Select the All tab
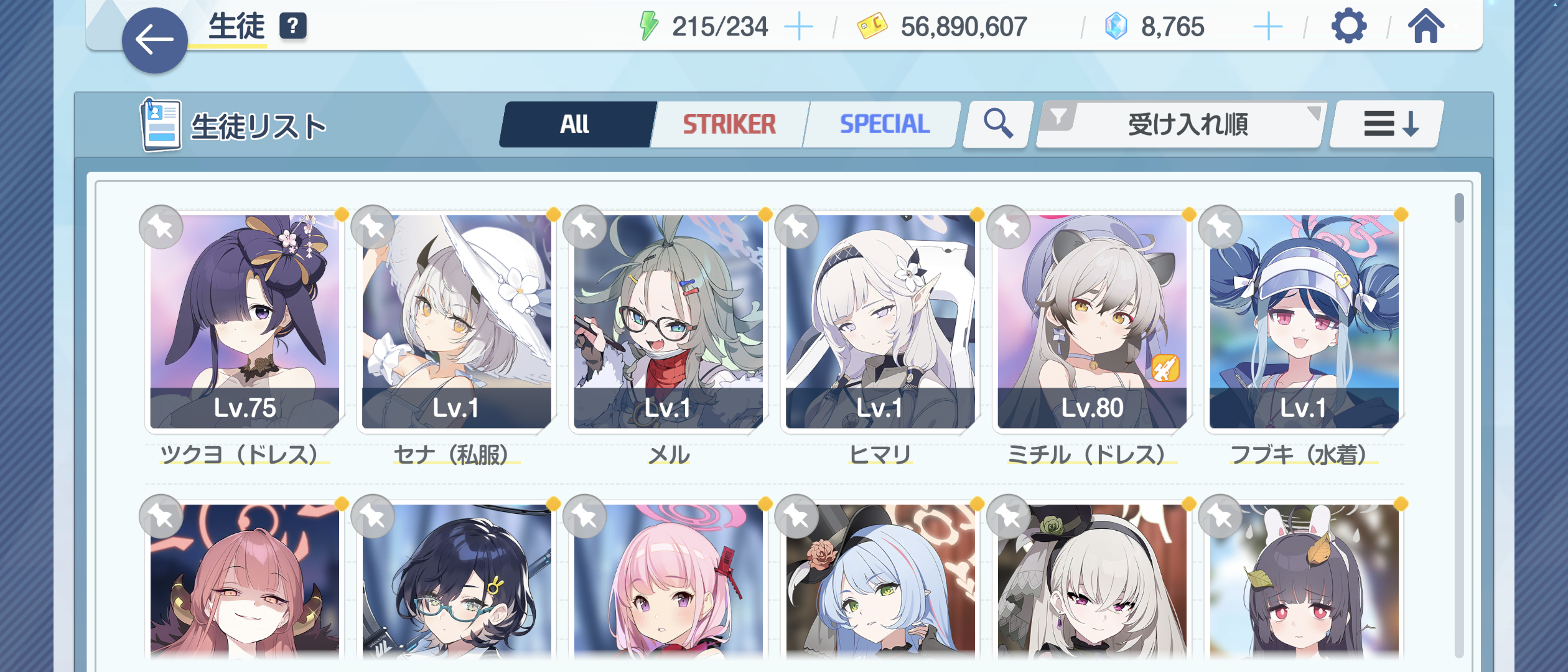 [x=576, y=124]
